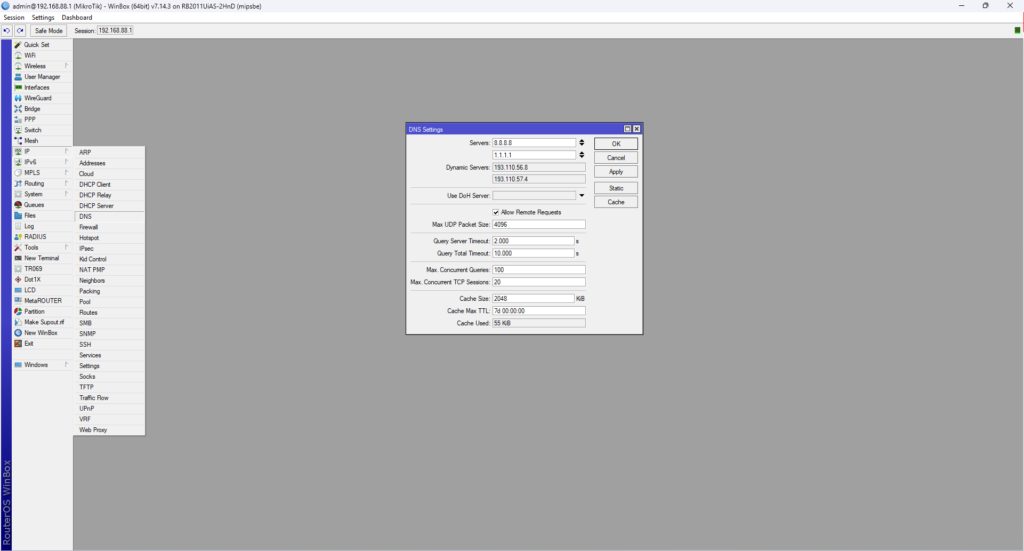
Task: Click the Max UDP Packet Size field
Action: [x=538, y=225]
